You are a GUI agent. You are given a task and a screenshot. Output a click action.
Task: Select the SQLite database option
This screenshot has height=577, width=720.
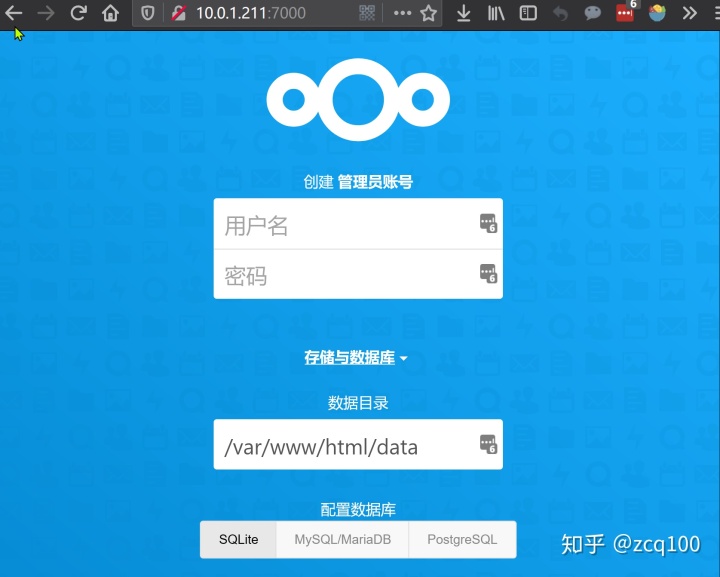click(x=238, y=539)
